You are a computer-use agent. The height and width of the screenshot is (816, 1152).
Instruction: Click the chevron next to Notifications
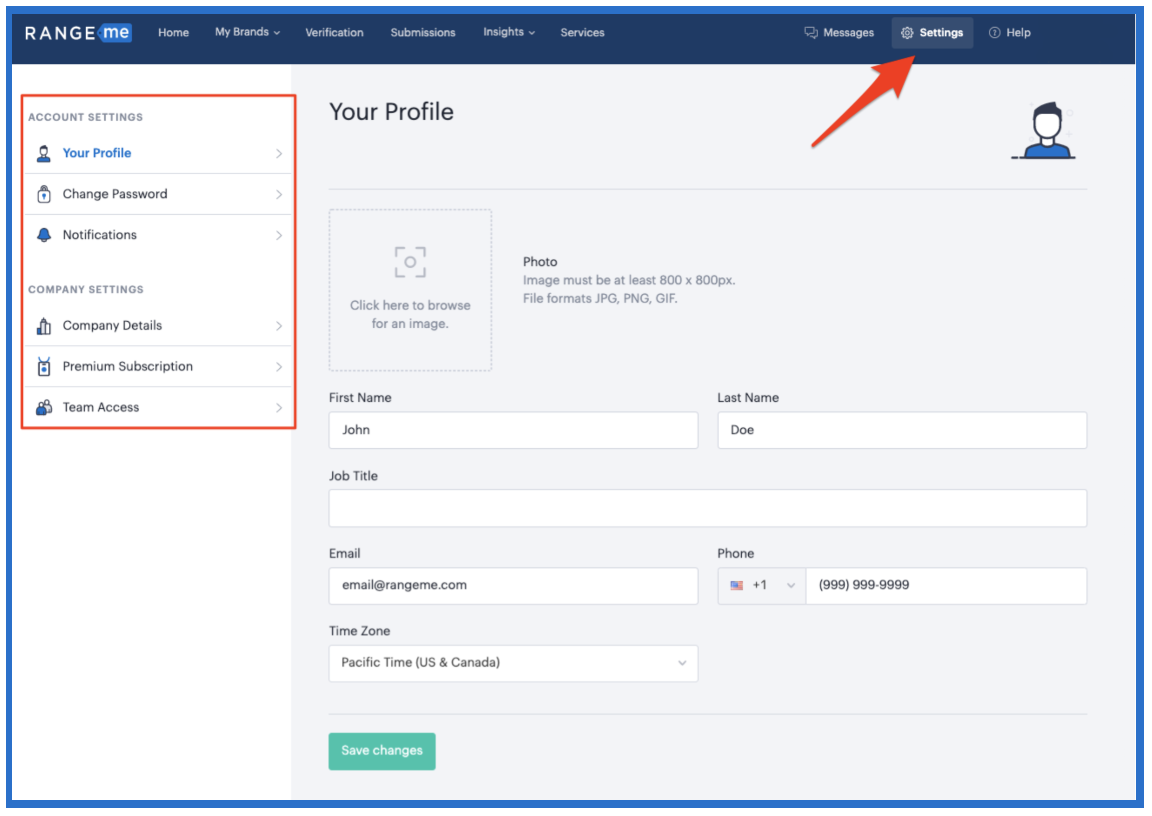point(279,236)
